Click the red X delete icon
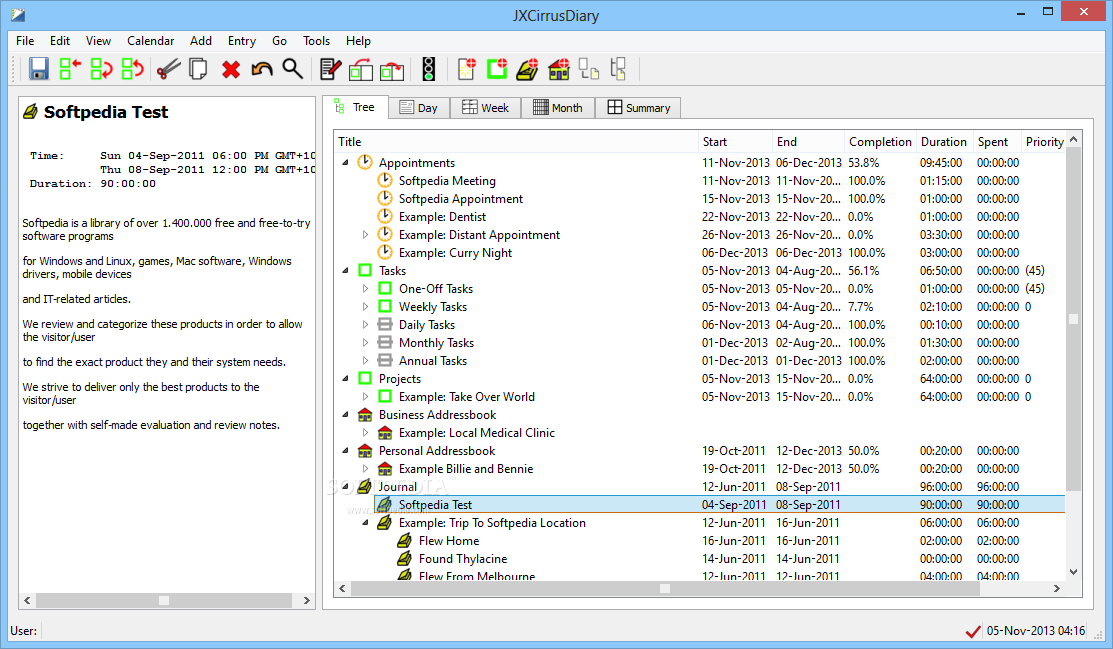 click(231, 70)
